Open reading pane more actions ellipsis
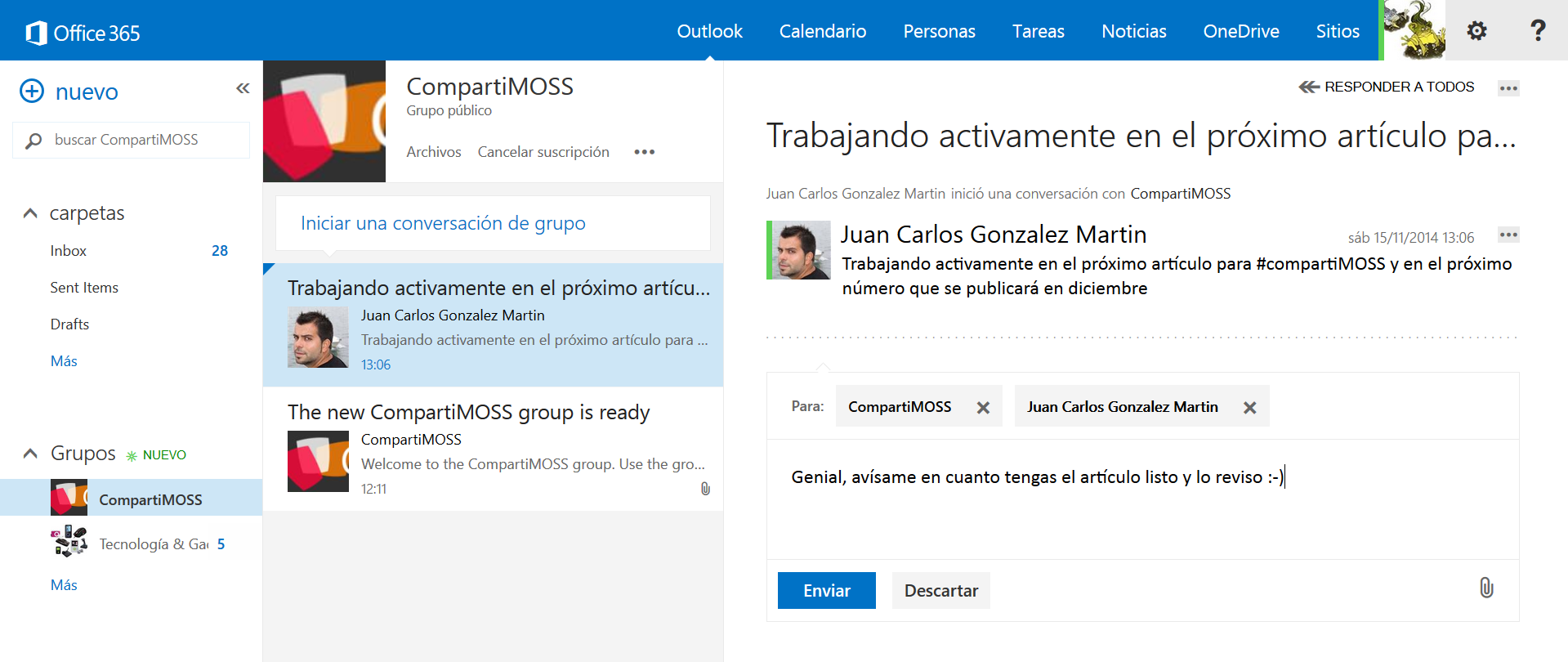This screenshot has width=1568, height=662. [x=1508, y=88]
